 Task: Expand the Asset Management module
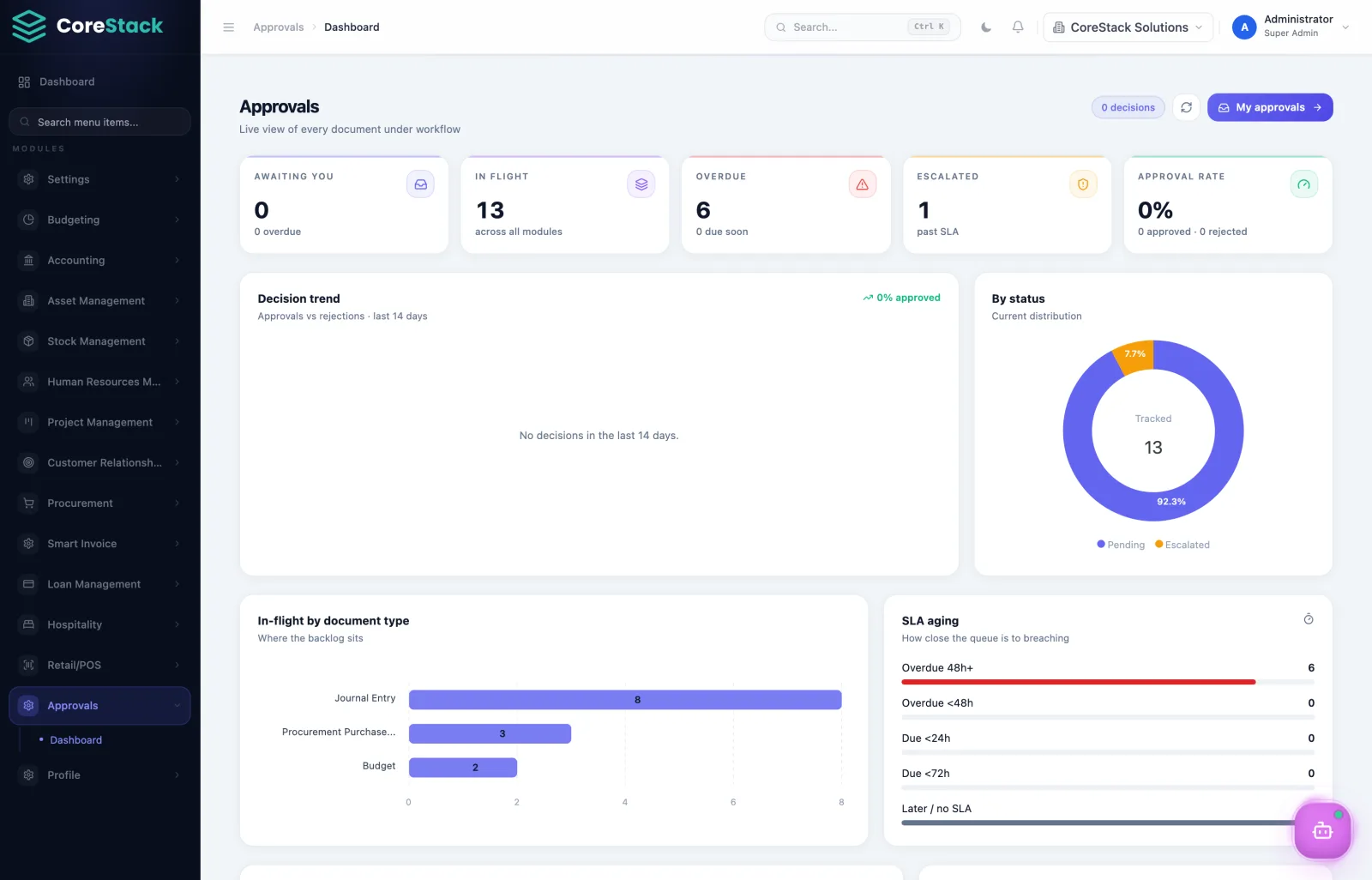[x=99, y=300]
